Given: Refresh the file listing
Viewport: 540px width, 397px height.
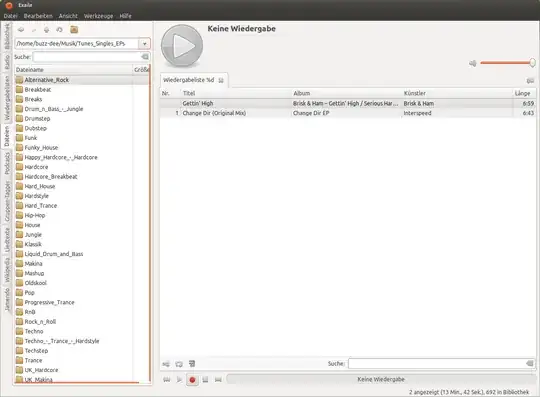Looking at the screenshot, I should [x=59, y=30].
